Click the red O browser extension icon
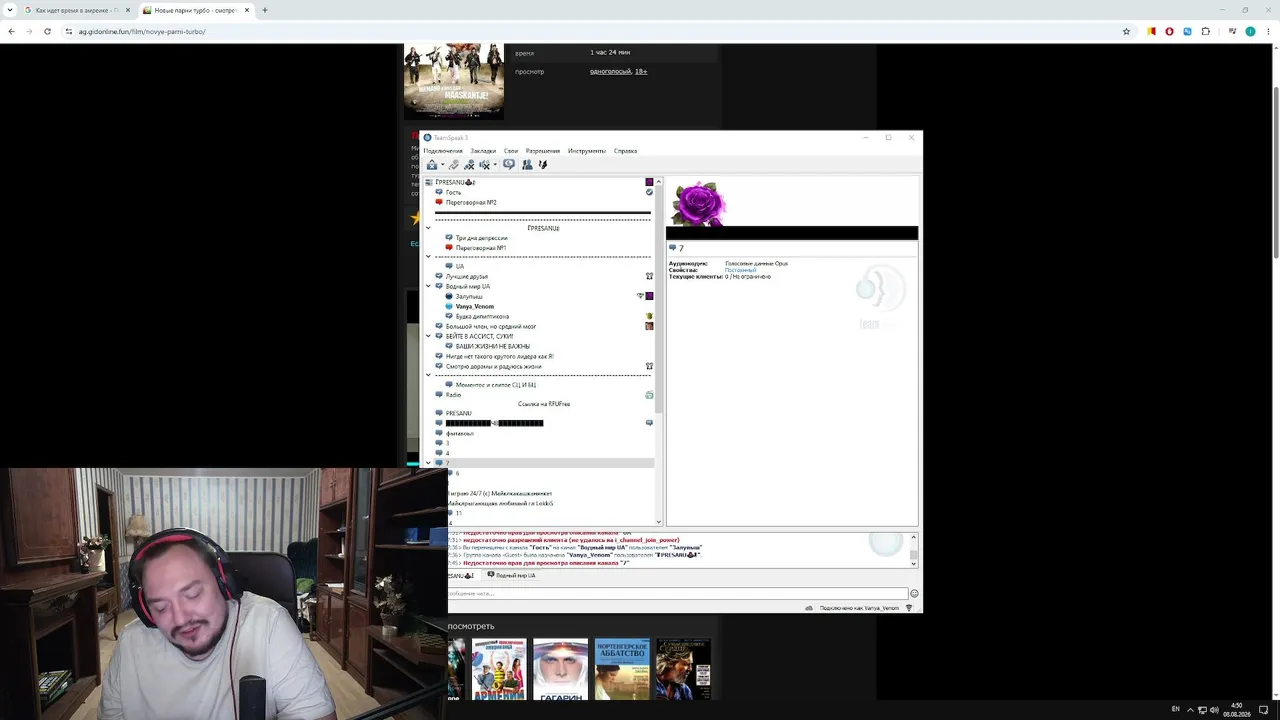The height and width of the screenshot is (720, 1280). (1169, 31)
